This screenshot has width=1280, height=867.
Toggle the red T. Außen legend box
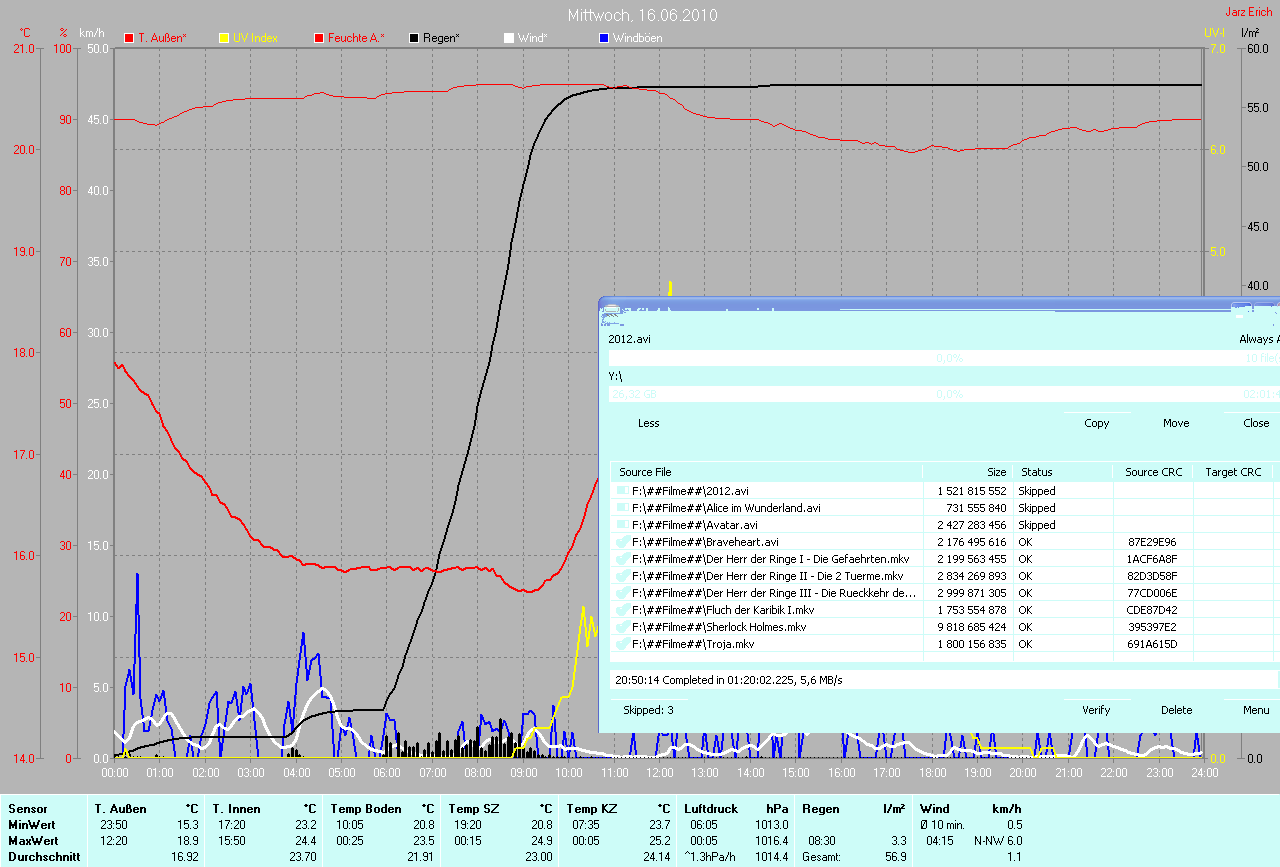coord(129,38)
